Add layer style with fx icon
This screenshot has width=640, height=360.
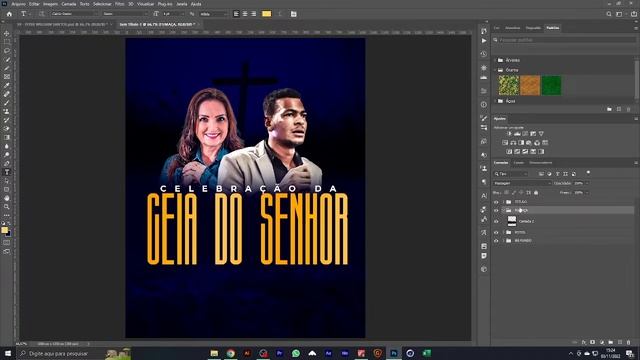[584, 342]
